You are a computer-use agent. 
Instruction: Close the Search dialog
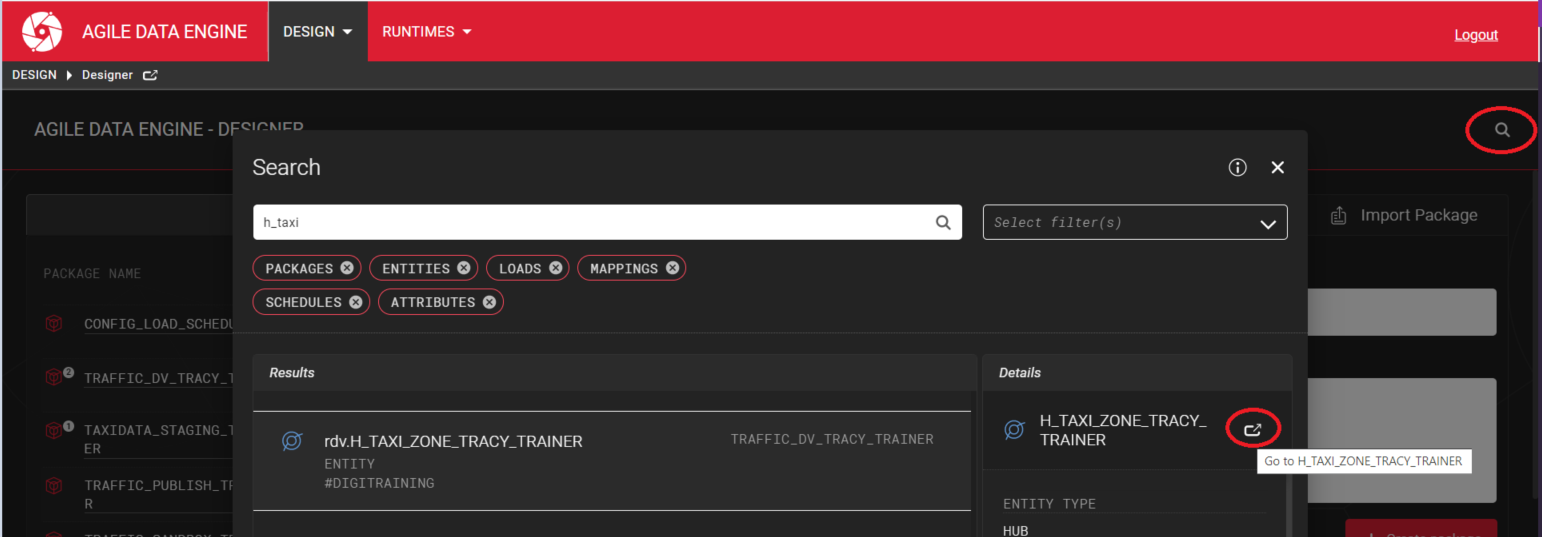tap(1277, 168)
